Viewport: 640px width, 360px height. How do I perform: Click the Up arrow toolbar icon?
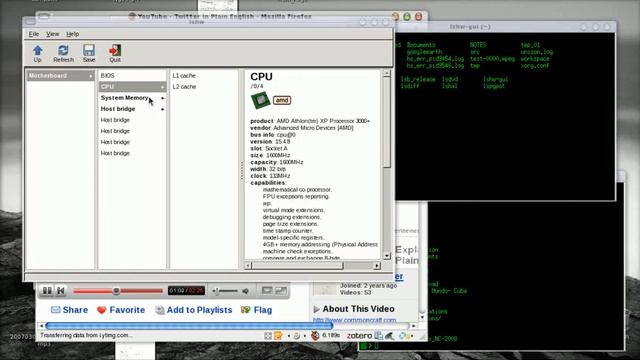[x=38, y=51]
